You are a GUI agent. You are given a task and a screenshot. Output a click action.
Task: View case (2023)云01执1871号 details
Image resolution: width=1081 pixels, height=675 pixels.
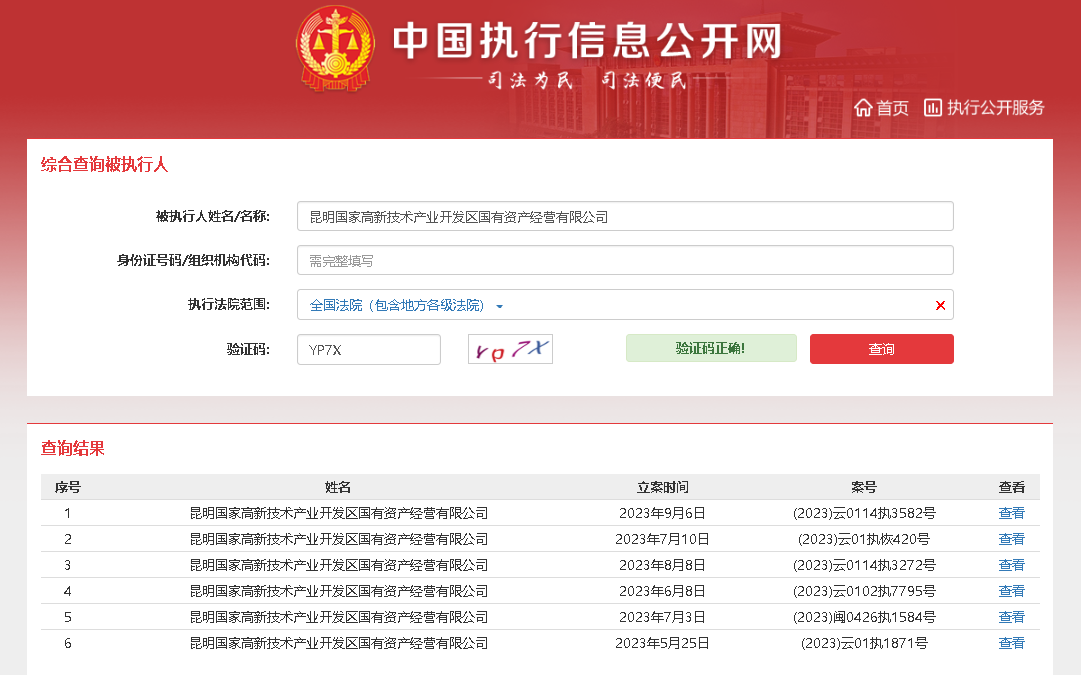click(1011, 643)
